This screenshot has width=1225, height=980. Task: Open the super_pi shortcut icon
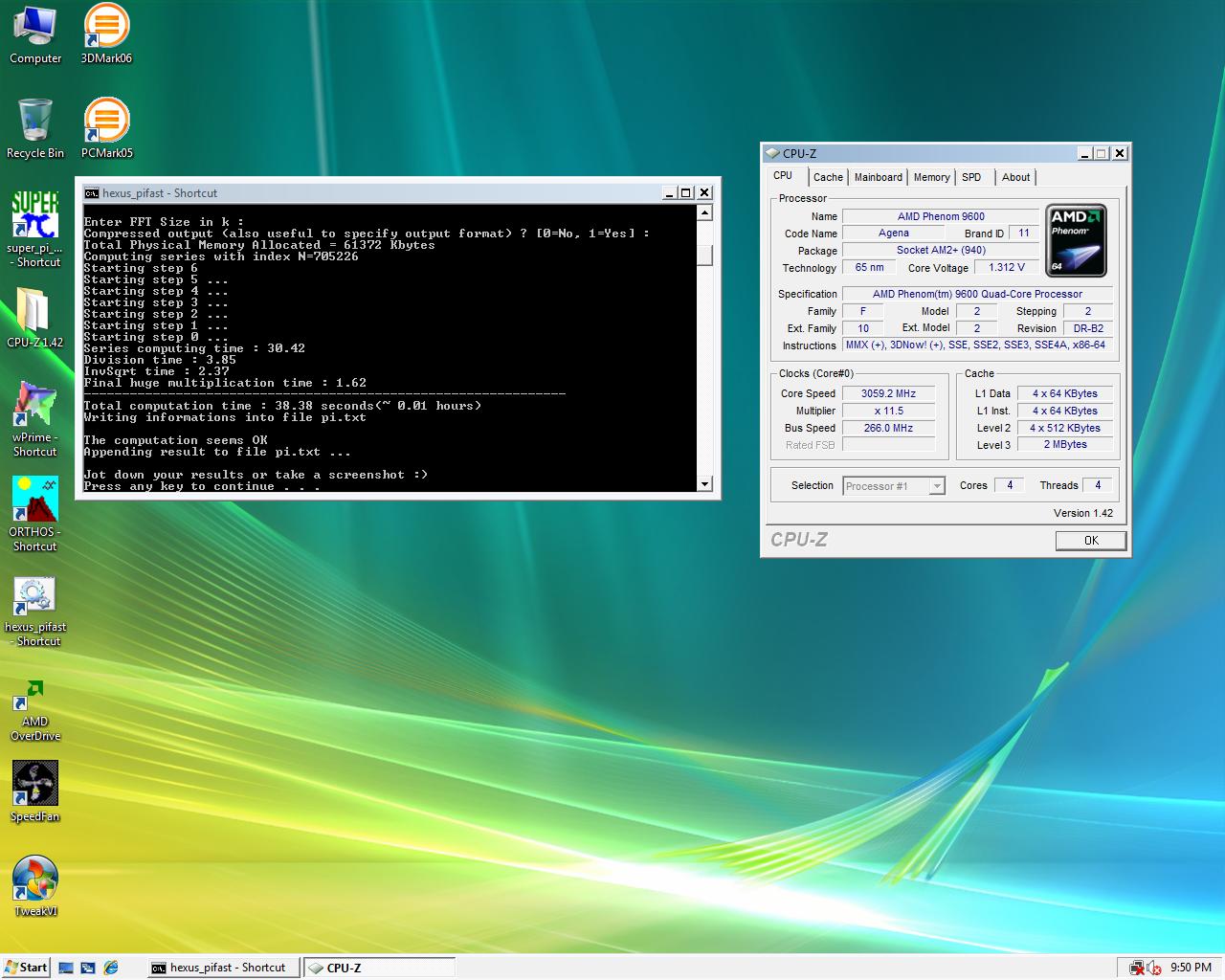pos(35,230)
